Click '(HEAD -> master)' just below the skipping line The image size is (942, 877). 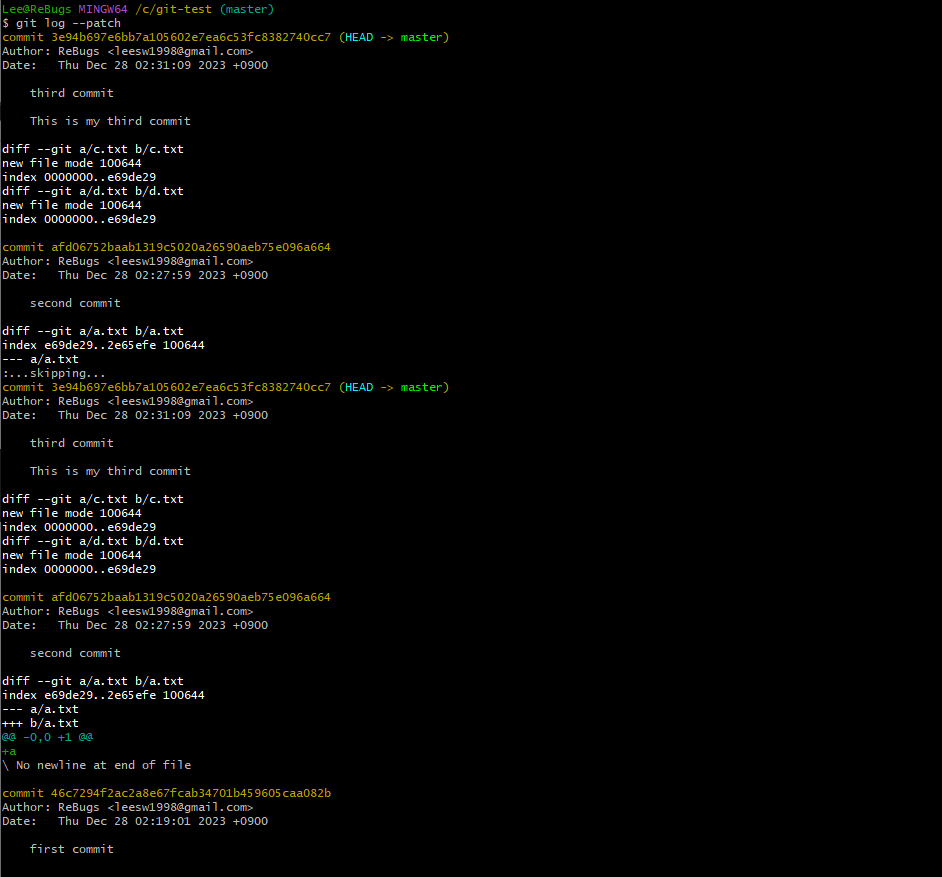(394, 387)
